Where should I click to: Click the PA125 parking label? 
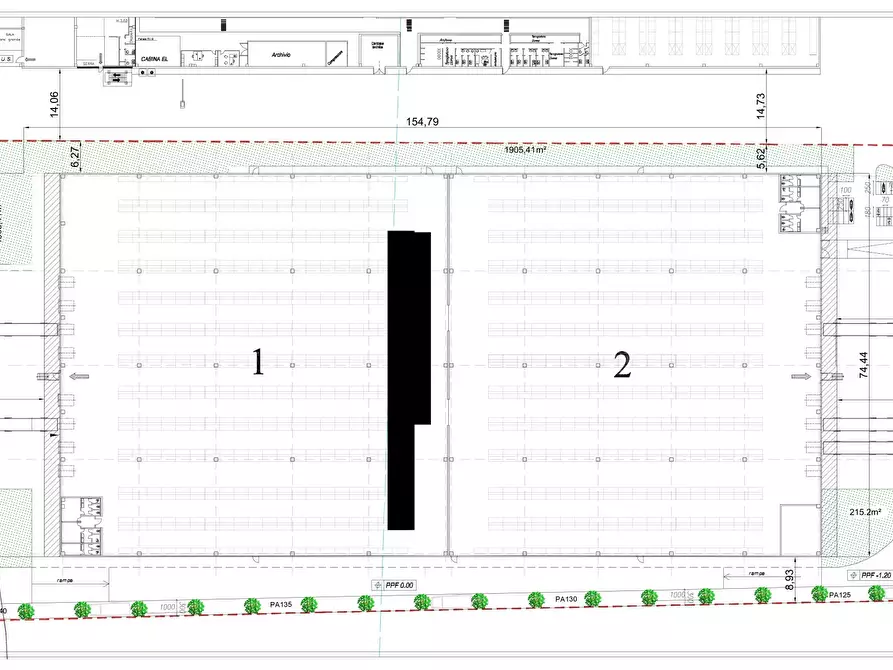point(839,595)
